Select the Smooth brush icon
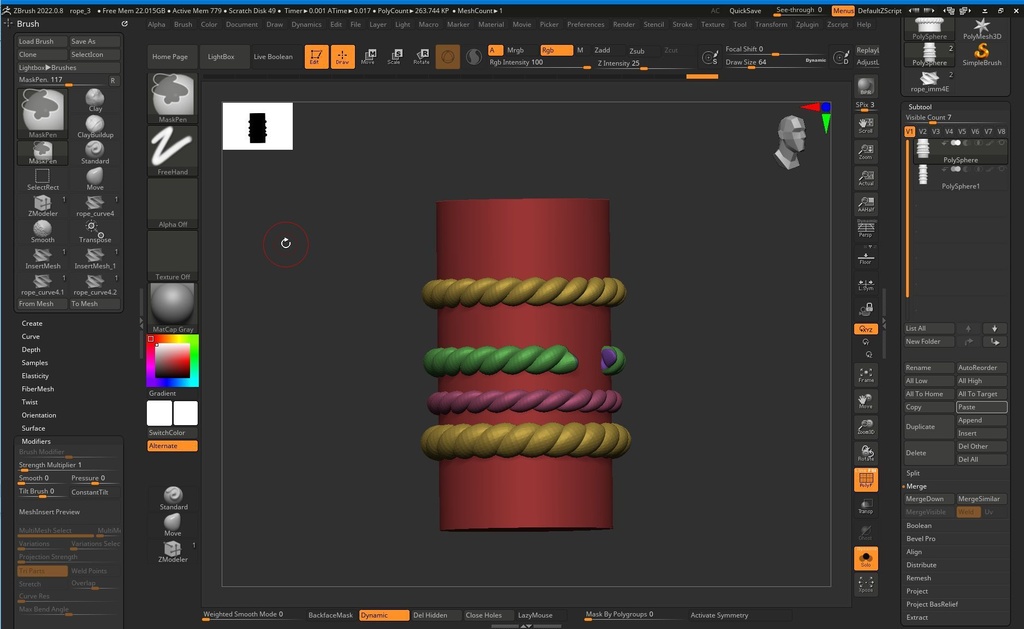This screenshot has width=1024, height=629. tap(42, 231)
